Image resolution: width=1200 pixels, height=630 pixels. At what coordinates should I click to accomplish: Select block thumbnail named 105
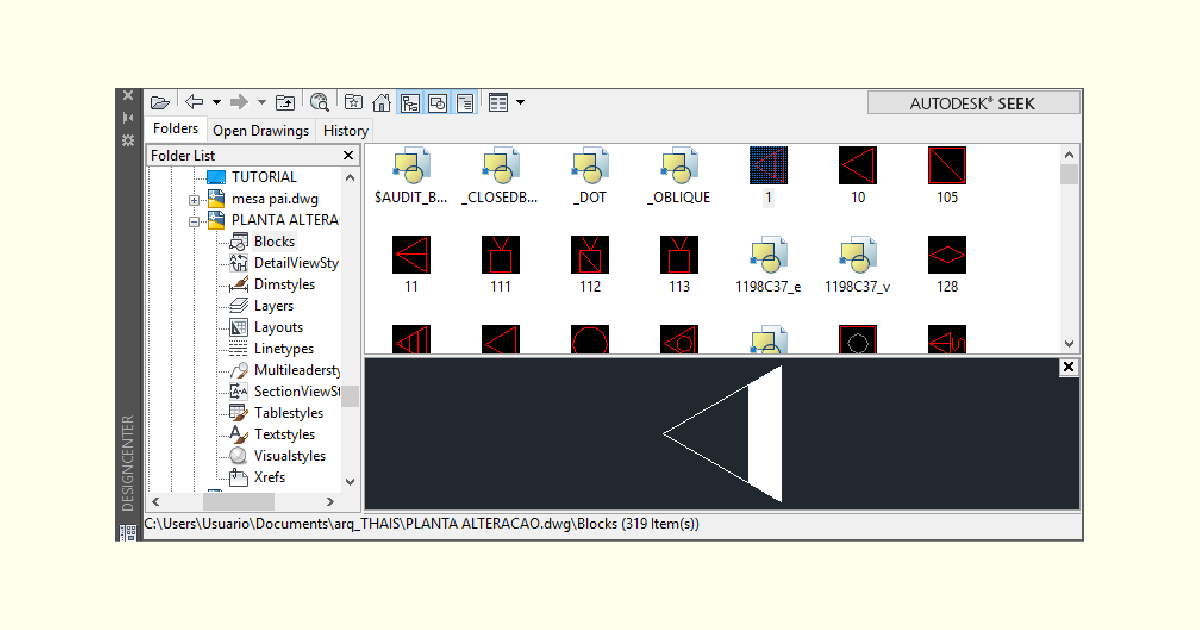tap(947, 165)
